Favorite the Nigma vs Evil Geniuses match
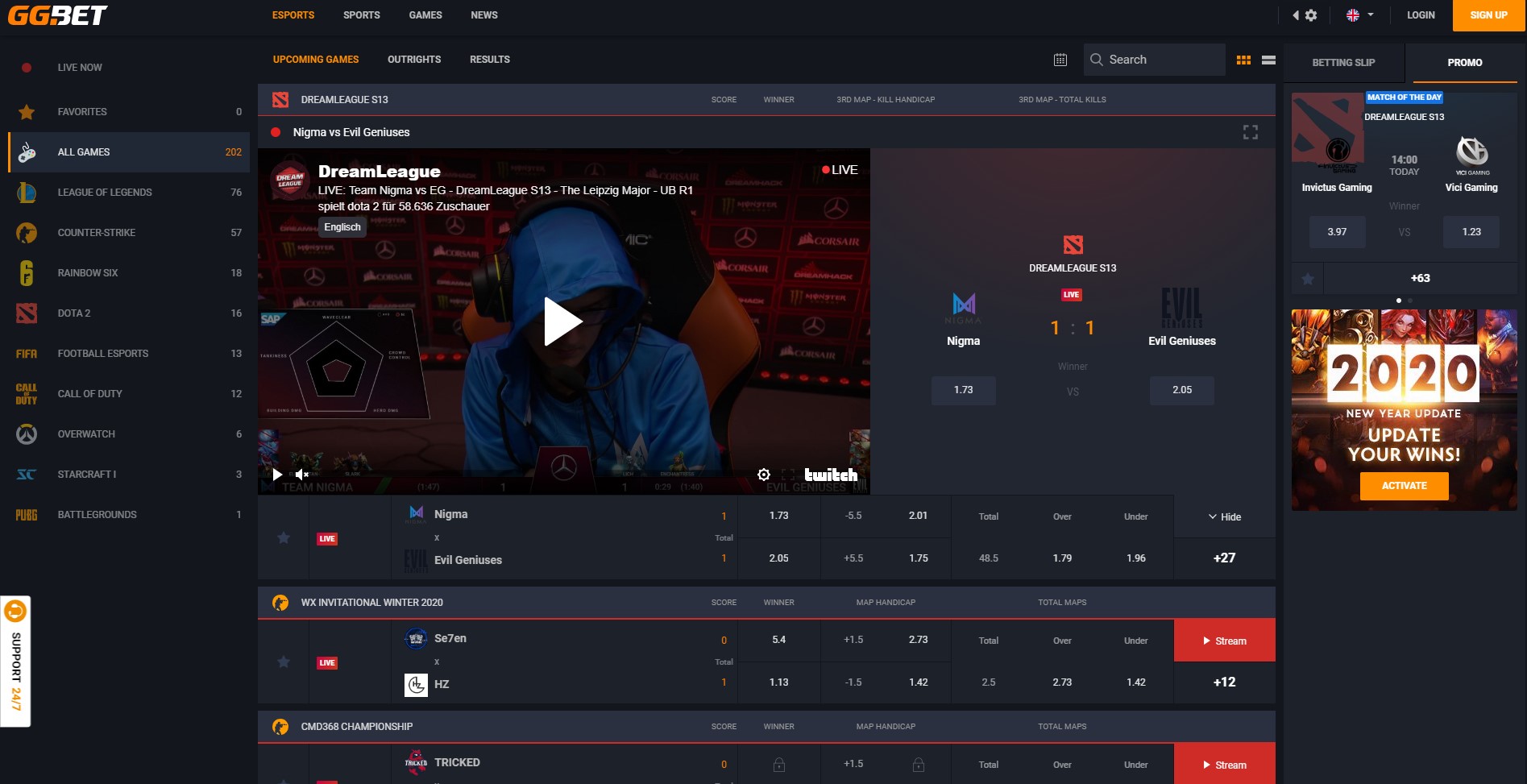This screenshot has width=1527, height=784. (x=284, y=537)
